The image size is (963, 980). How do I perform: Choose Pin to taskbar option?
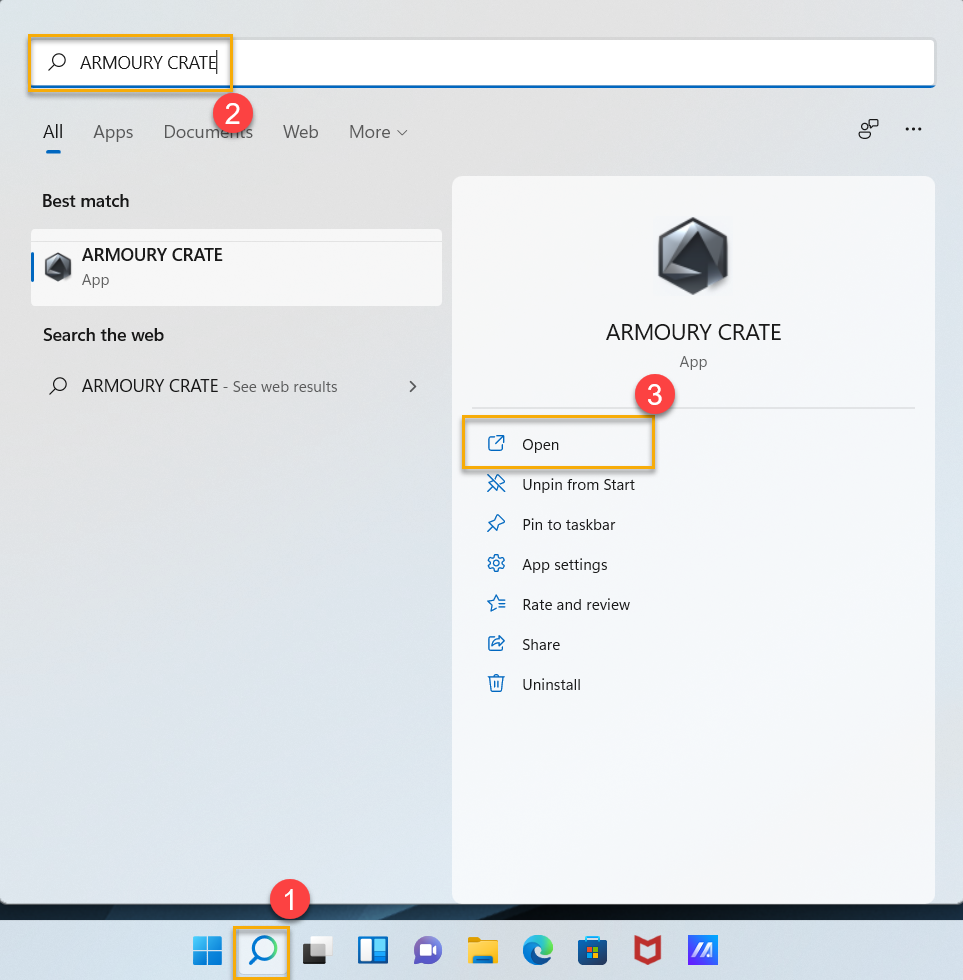(x=568, y=524)
